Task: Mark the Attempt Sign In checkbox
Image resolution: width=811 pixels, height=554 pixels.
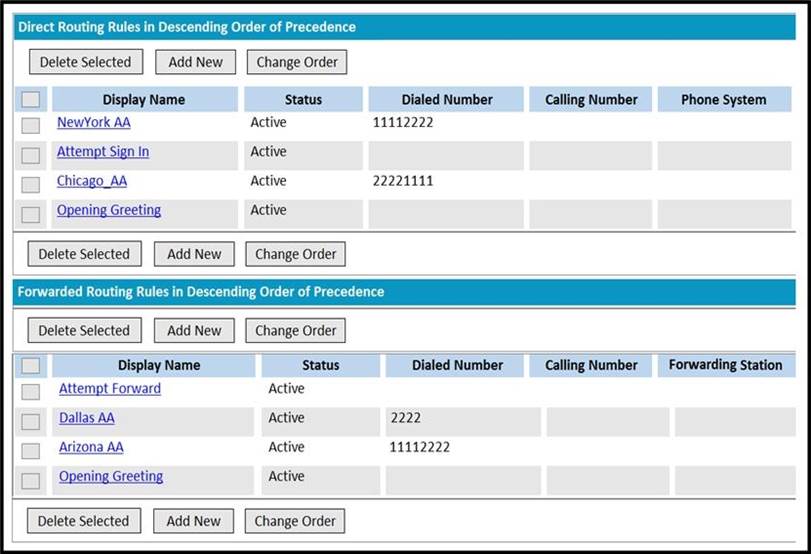Action: point(31,155)
